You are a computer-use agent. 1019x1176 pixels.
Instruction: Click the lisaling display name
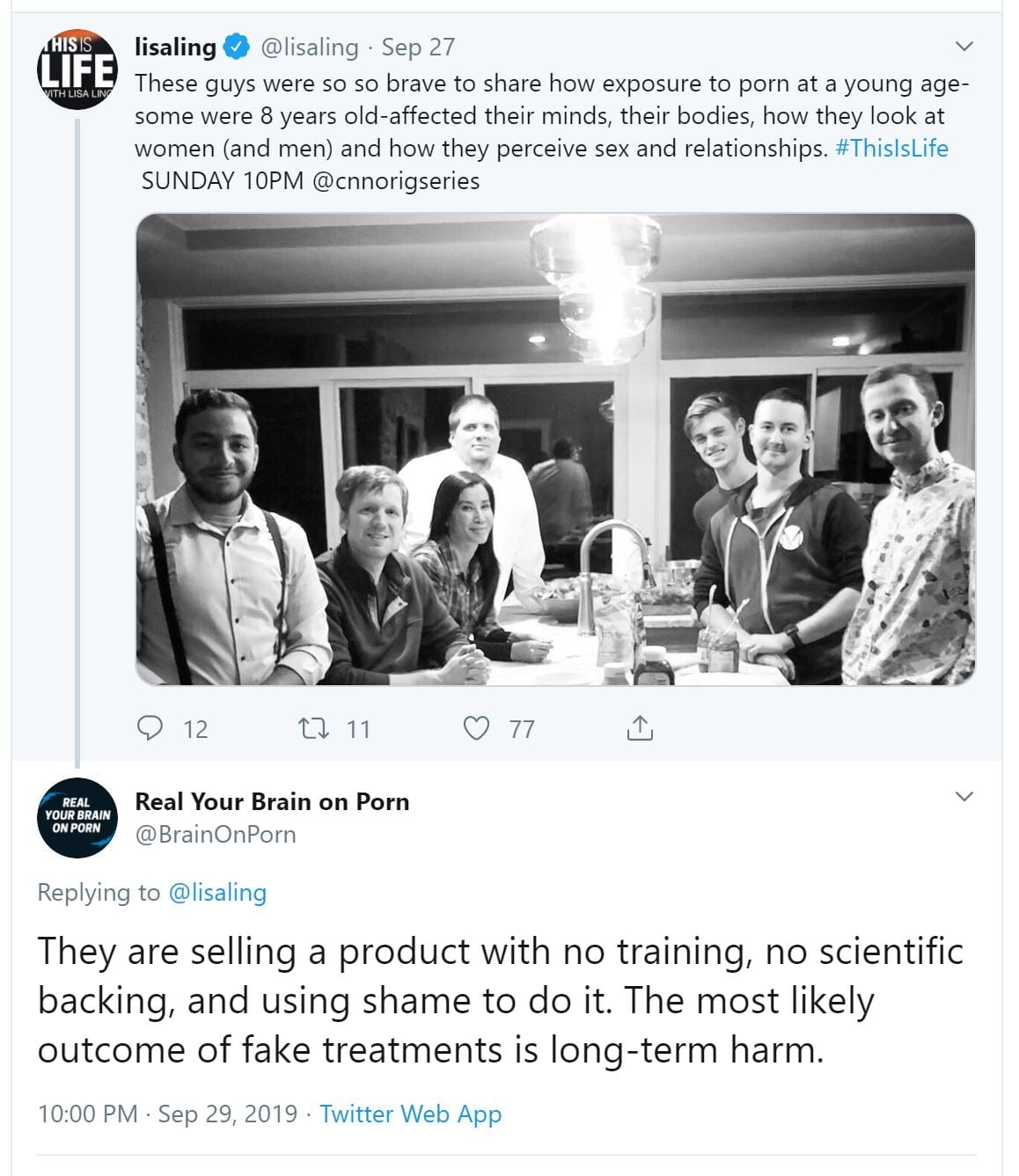point(175,47)
